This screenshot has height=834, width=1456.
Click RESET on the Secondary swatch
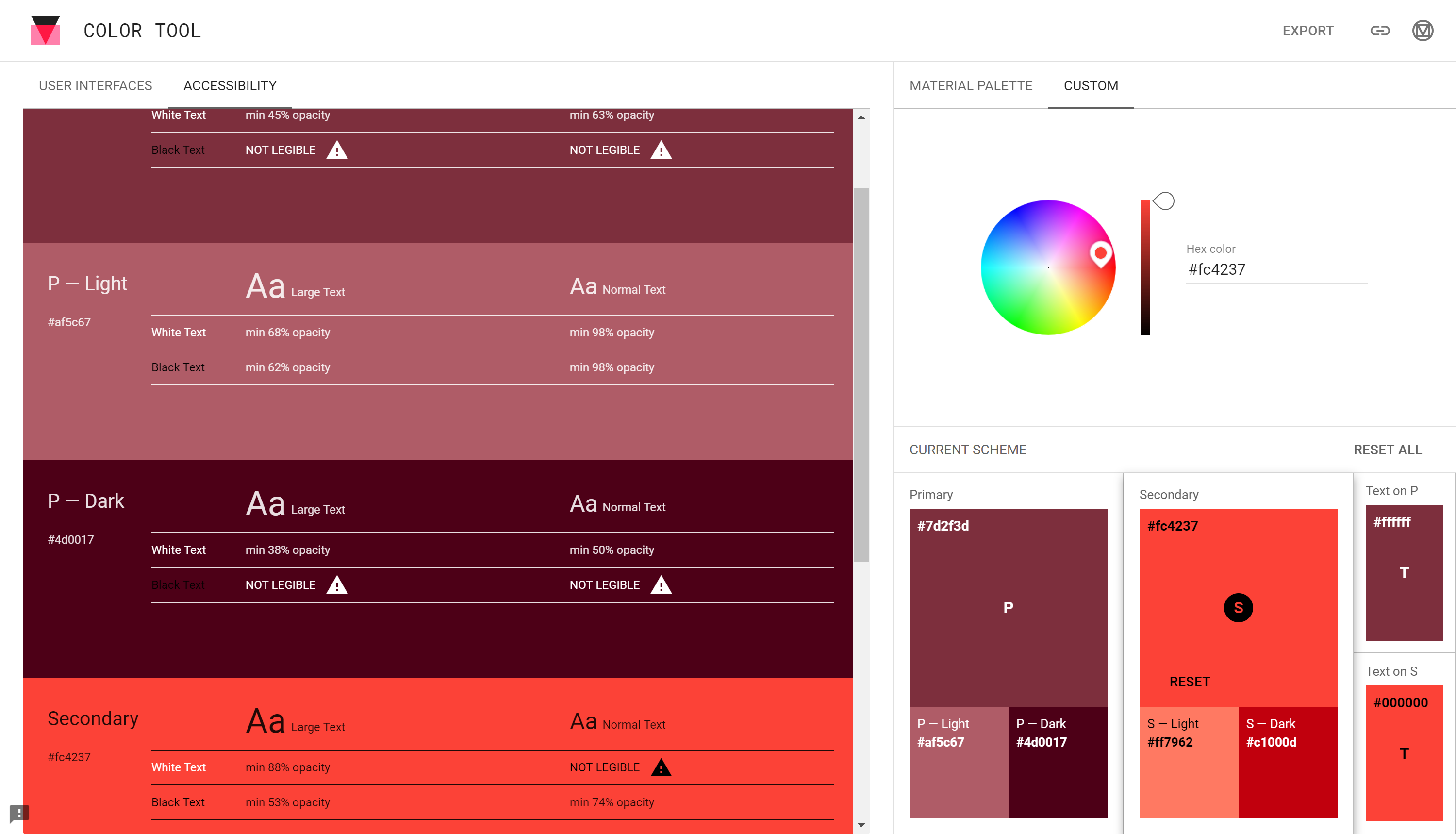(1189, 682)
